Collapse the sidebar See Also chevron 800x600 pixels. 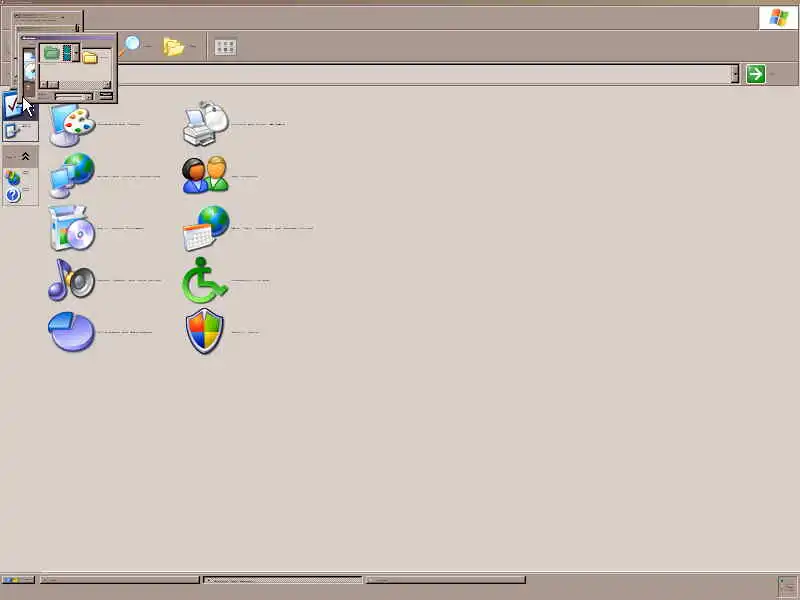[x=25, y=157]
